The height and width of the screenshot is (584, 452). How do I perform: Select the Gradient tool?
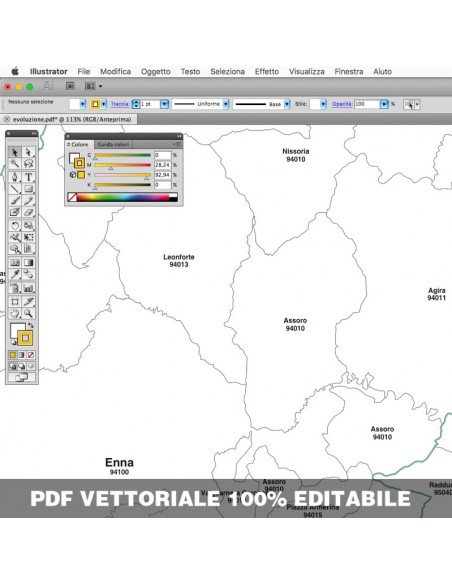tap(28, 263)
